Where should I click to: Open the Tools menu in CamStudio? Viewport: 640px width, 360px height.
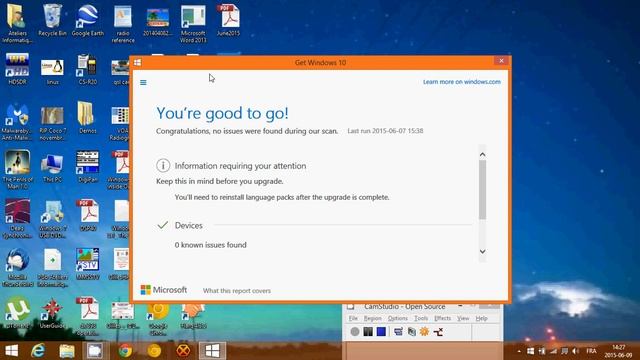coord(421,318)
